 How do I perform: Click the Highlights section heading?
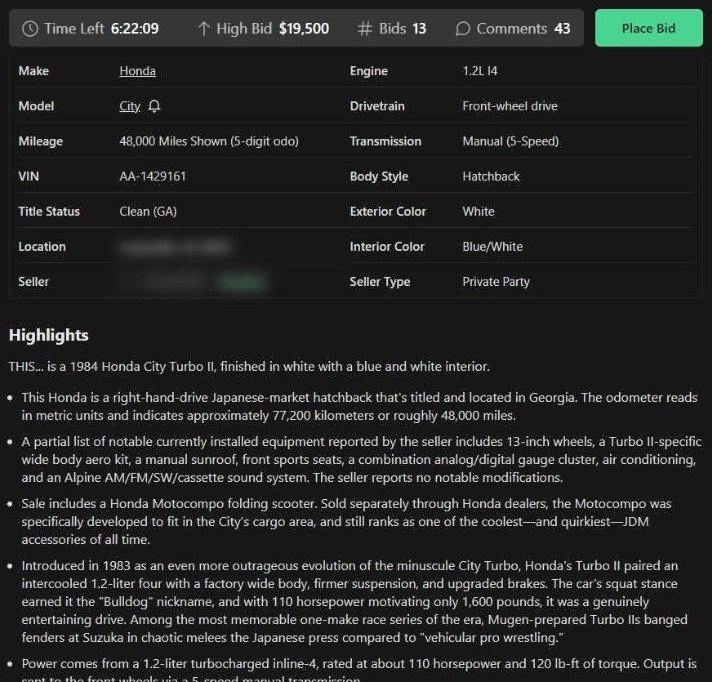(49, 335)
